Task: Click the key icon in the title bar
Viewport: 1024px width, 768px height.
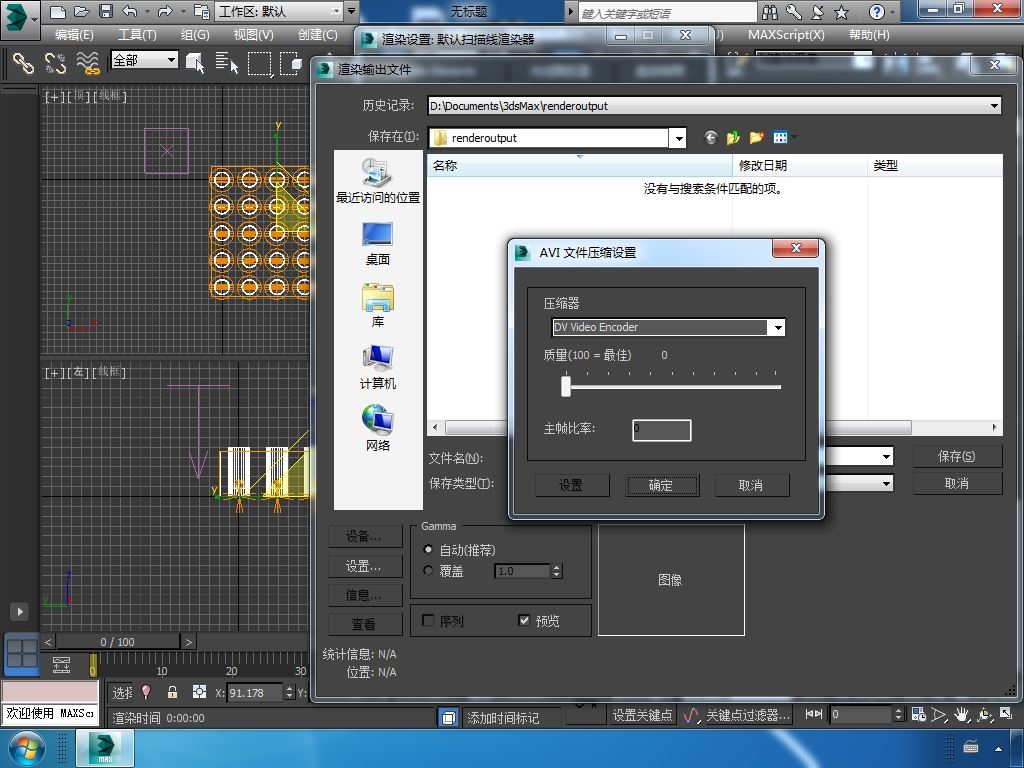Action: pyautogui.click(x=793, y=12)
